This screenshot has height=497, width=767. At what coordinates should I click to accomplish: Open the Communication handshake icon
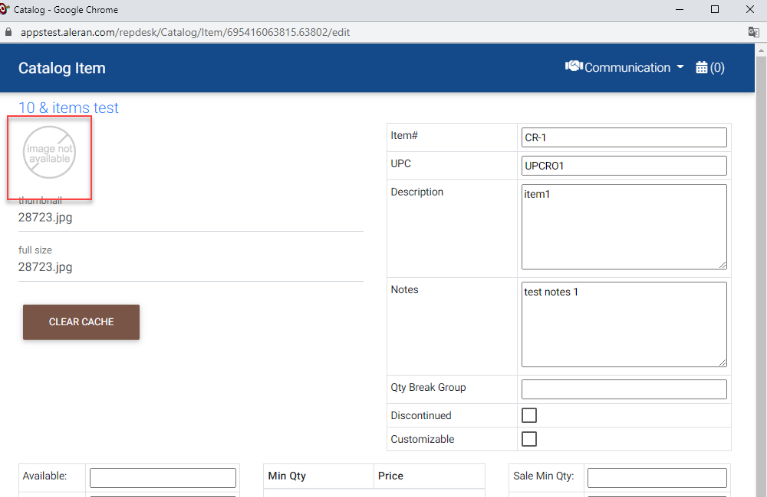coord(574,66)
